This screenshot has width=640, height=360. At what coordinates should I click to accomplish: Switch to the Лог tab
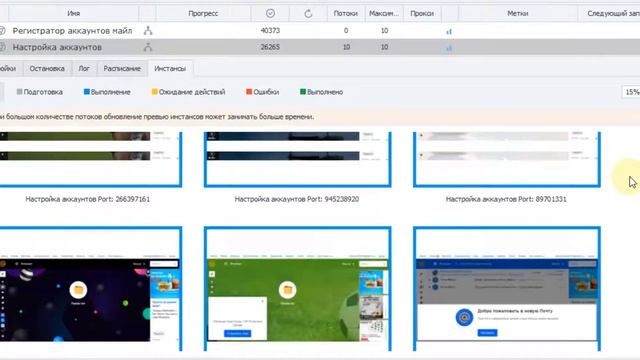84,69
